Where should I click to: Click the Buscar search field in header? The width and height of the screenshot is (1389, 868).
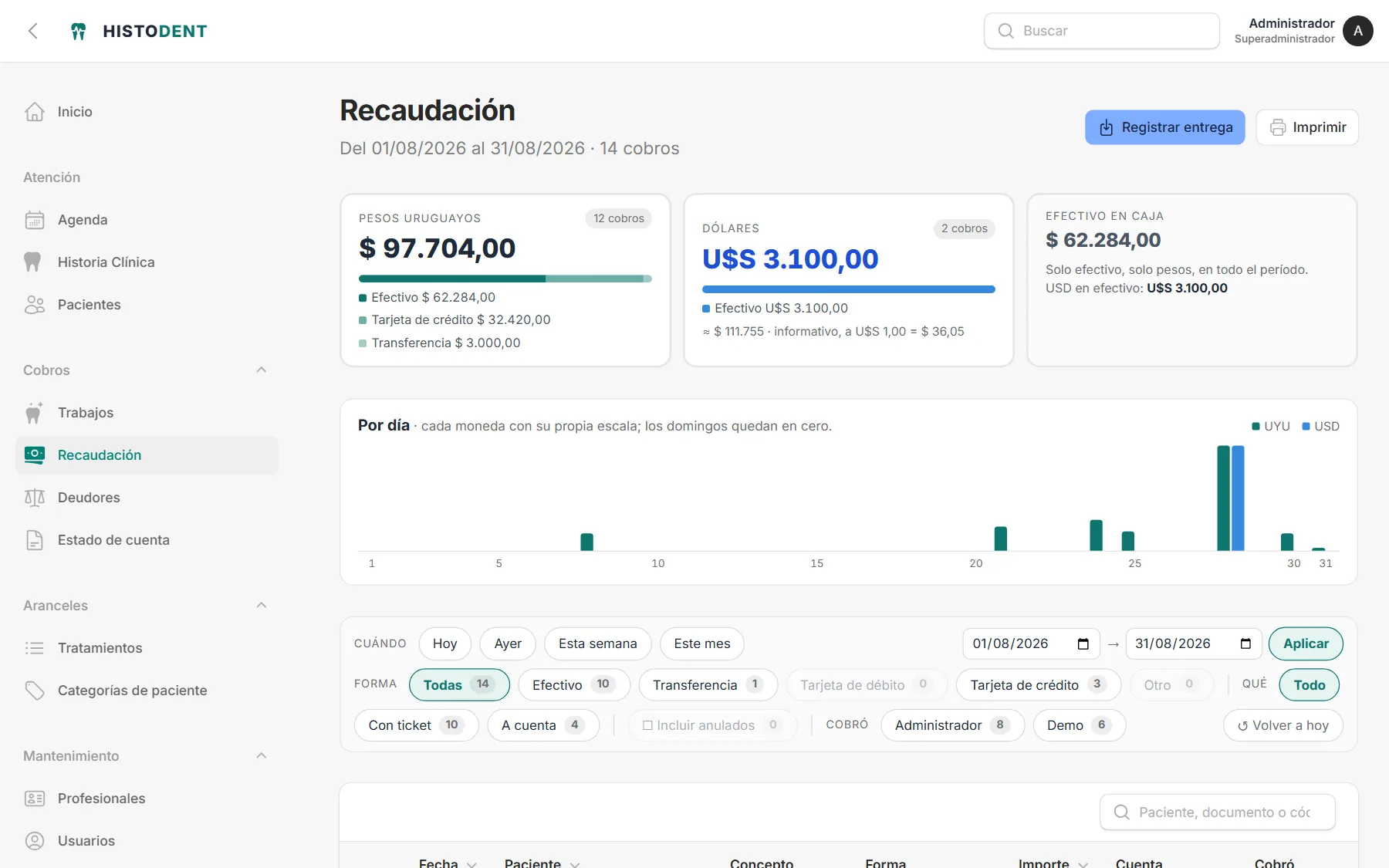tap(1102, 31)
